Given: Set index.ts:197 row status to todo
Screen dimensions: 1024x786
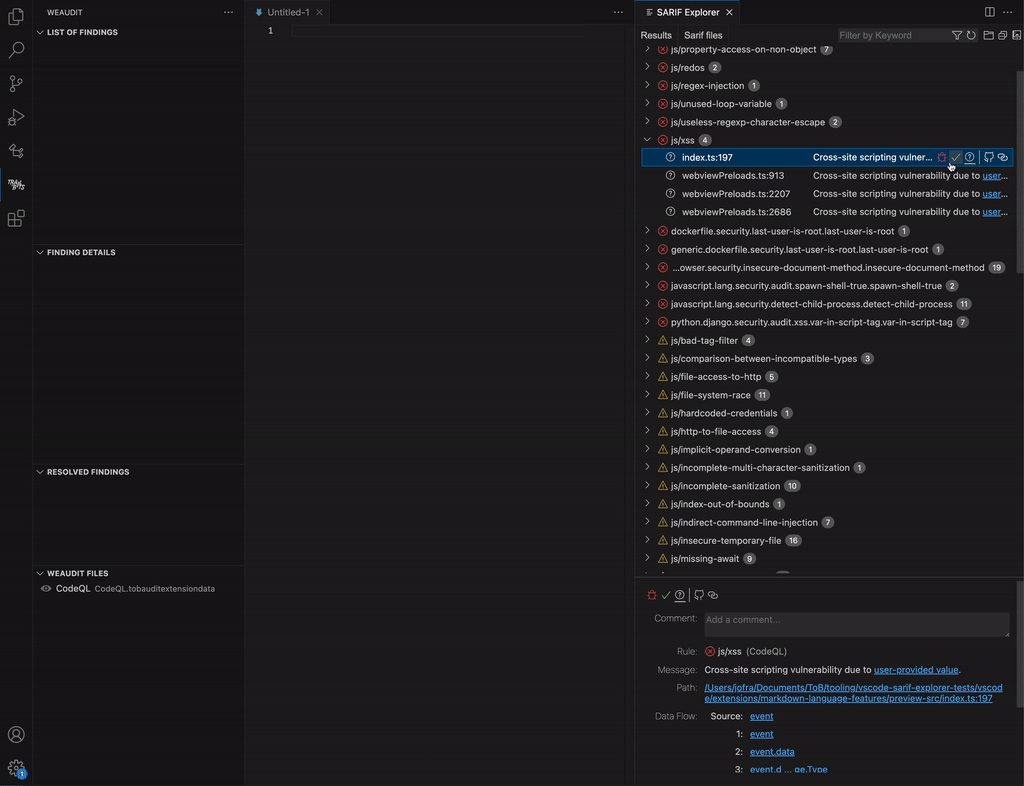Looking at the screenshot, I should pyautogui.click(x=970, y=157).
